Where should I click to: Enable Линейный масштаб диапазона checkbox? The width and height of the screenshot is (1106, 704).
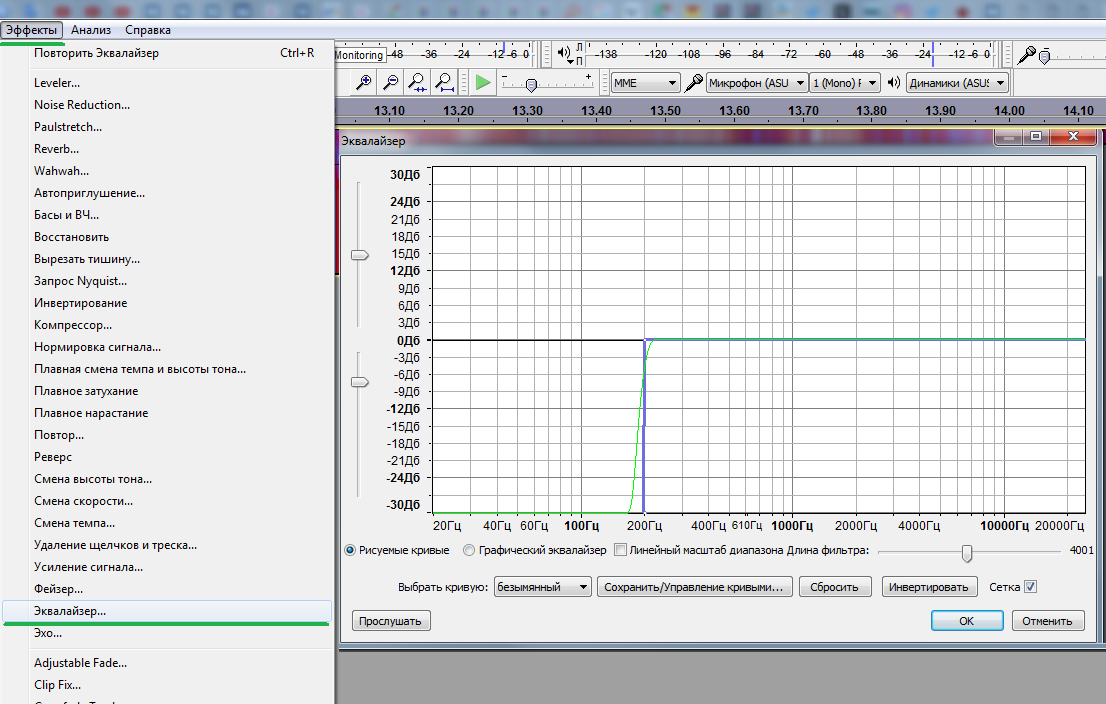pos(620,550)
